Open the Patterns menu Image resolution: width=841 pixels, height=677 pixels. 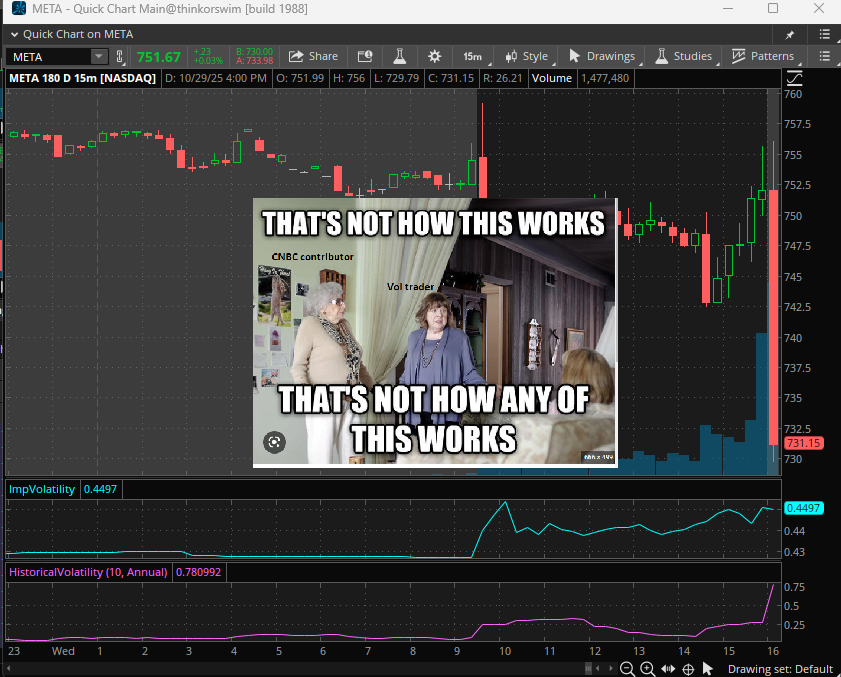[x=763, y=56]
